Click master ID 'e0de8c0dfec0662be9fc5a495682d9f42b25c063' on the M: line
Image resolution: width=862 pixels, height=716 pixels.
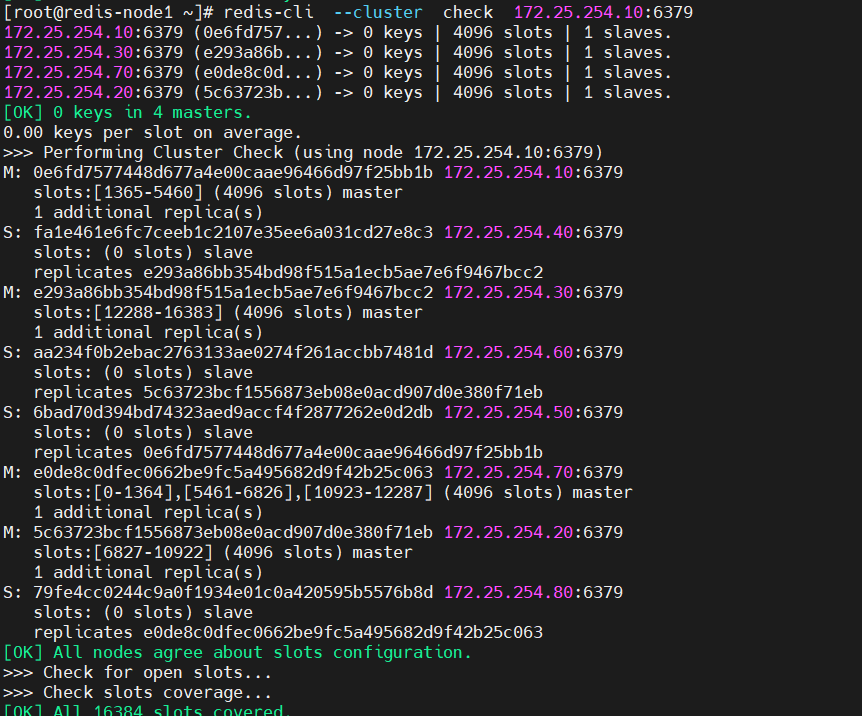click(x=233, y=472)
